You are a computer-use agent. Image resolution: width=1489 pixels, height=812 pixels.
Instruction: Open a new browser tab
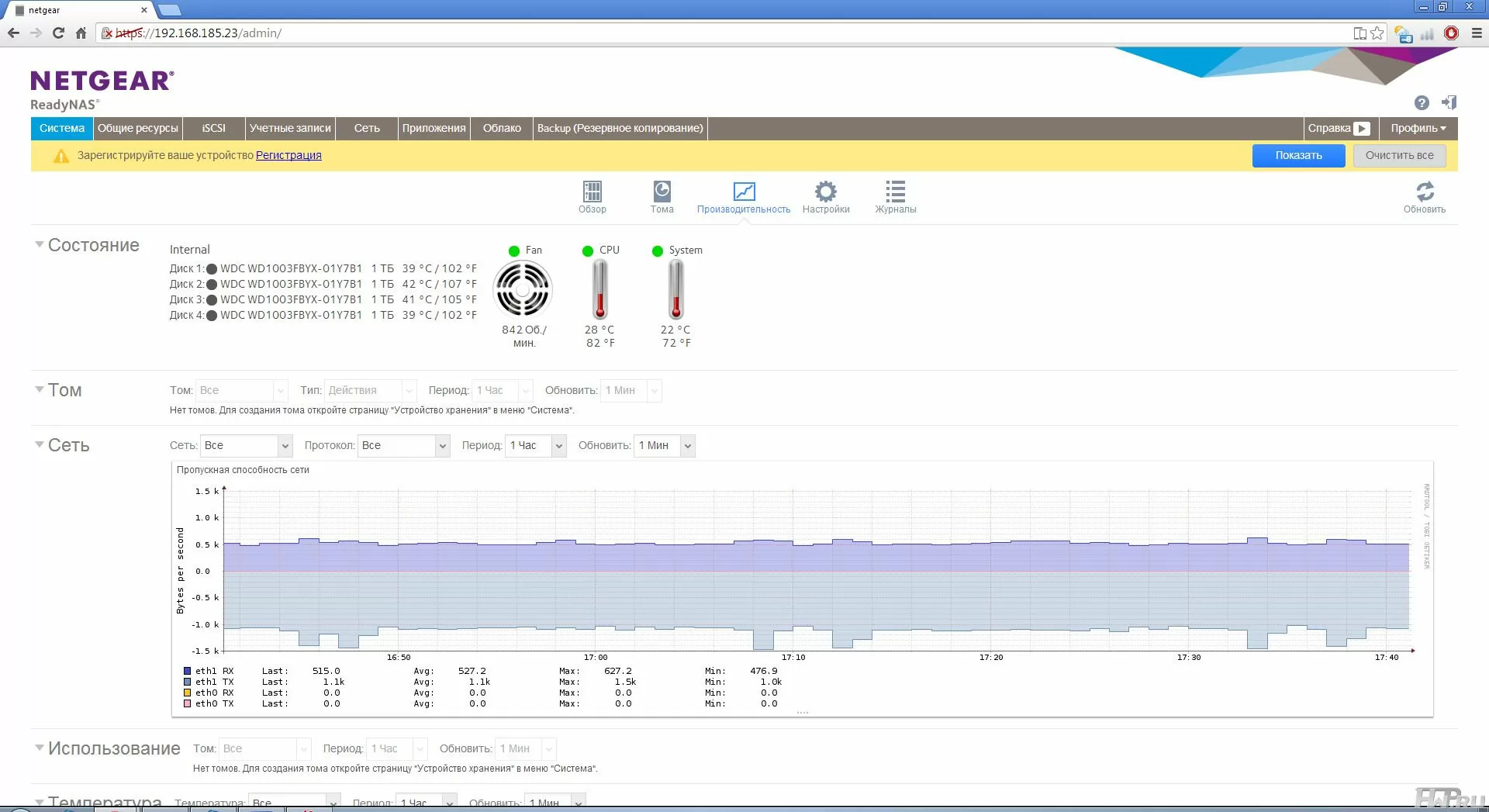coord(169,10)
